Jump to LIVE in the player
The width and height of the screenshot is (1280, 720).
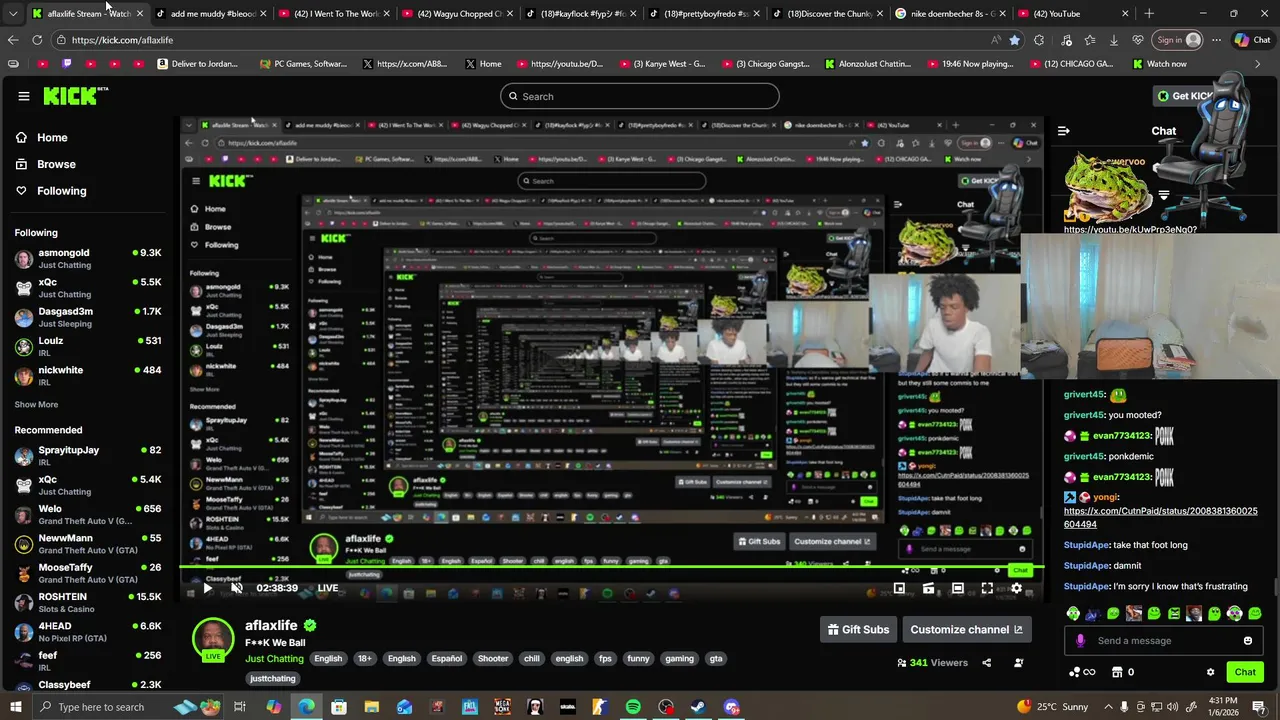(x=328, y=588)
